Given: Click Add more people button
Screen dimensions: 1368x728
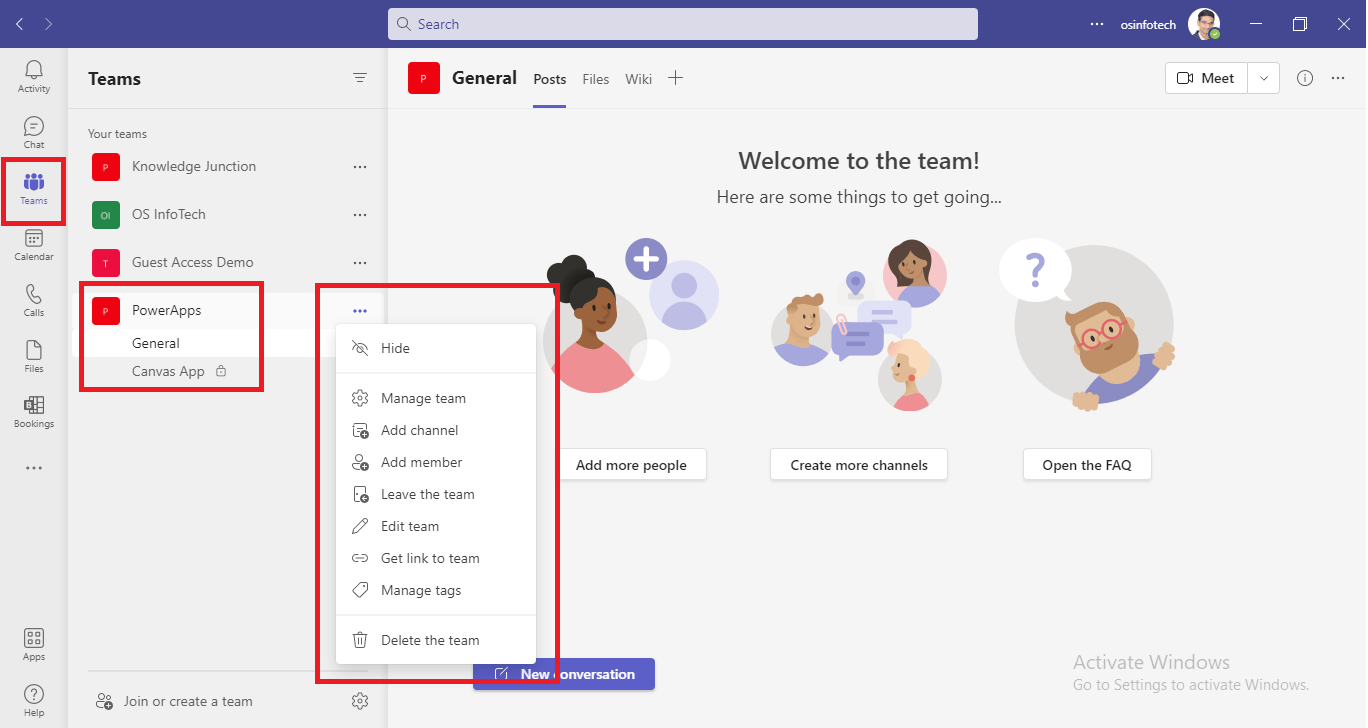Looking at the screenshot, I should tap(631, 465).
